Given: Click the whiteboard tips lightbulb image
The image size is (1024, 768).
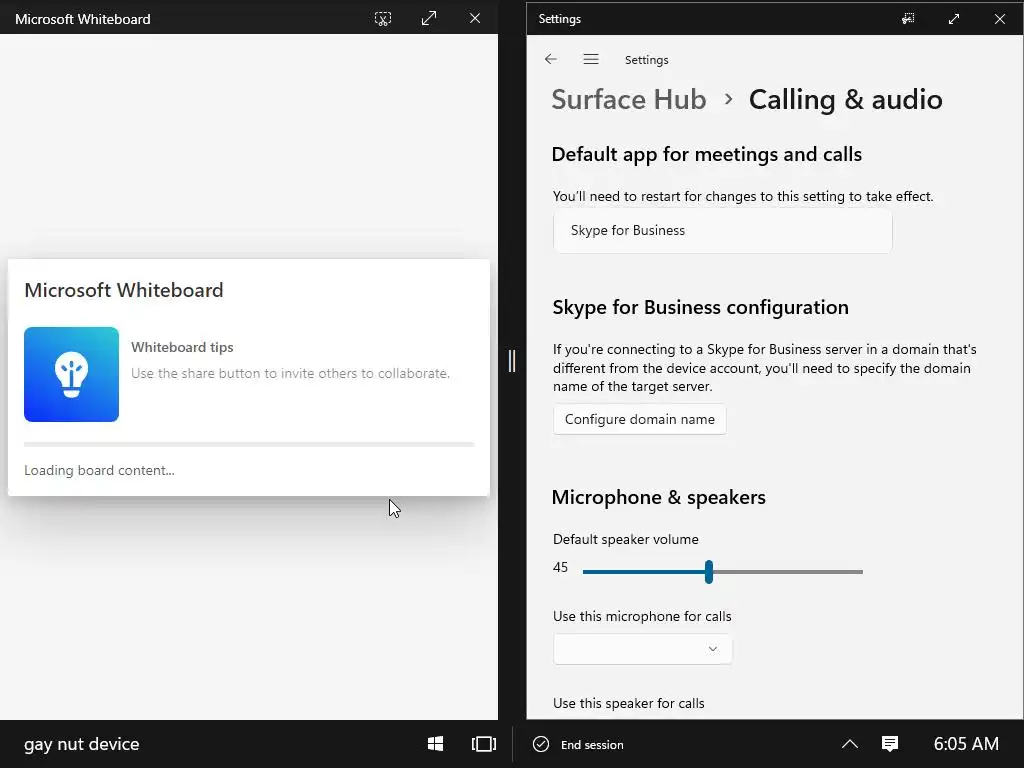Looking at the screenshot, I should 71,374.
